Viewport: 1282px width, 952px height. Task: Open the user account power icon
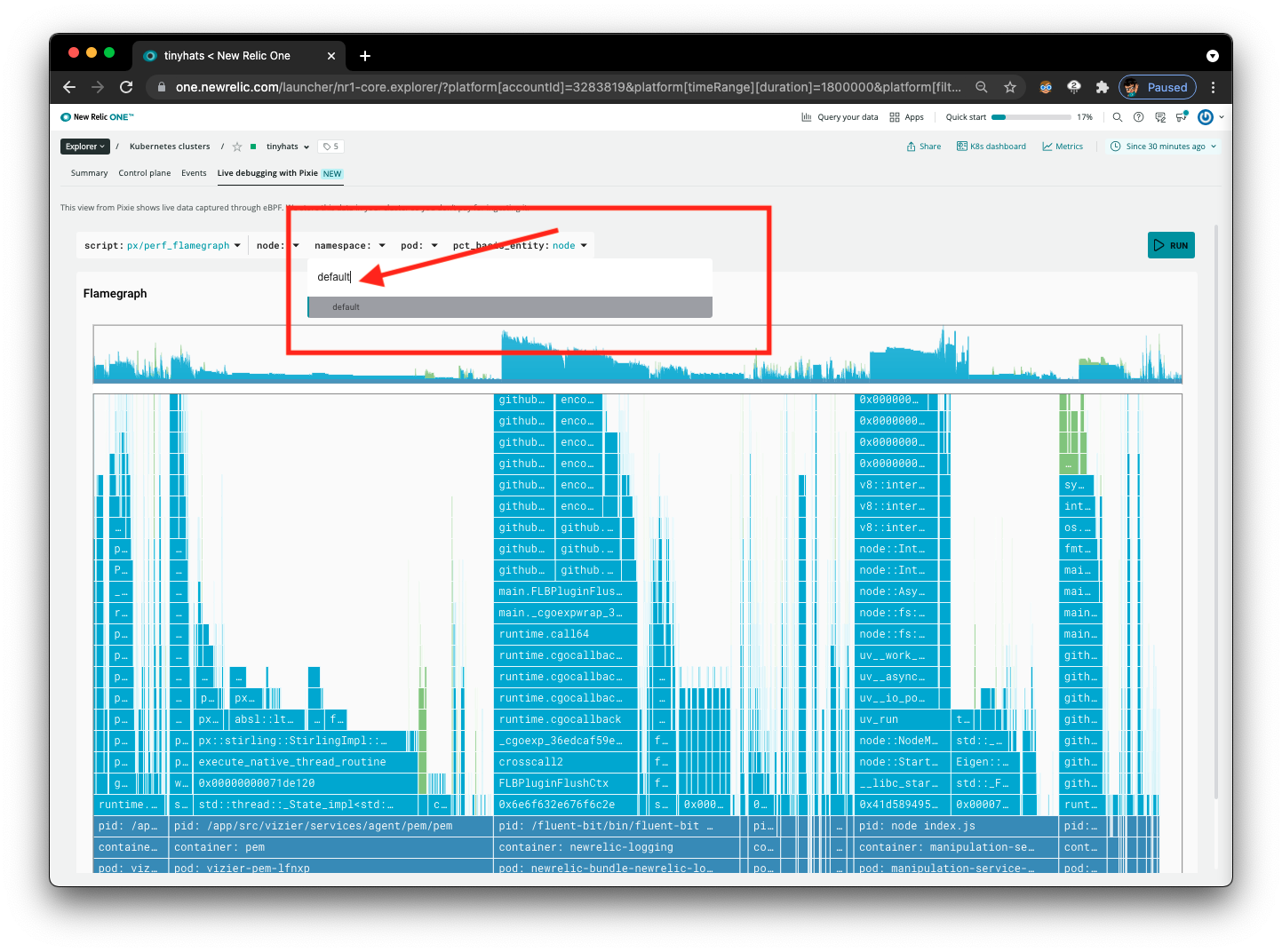click(x=1206, y=117)
